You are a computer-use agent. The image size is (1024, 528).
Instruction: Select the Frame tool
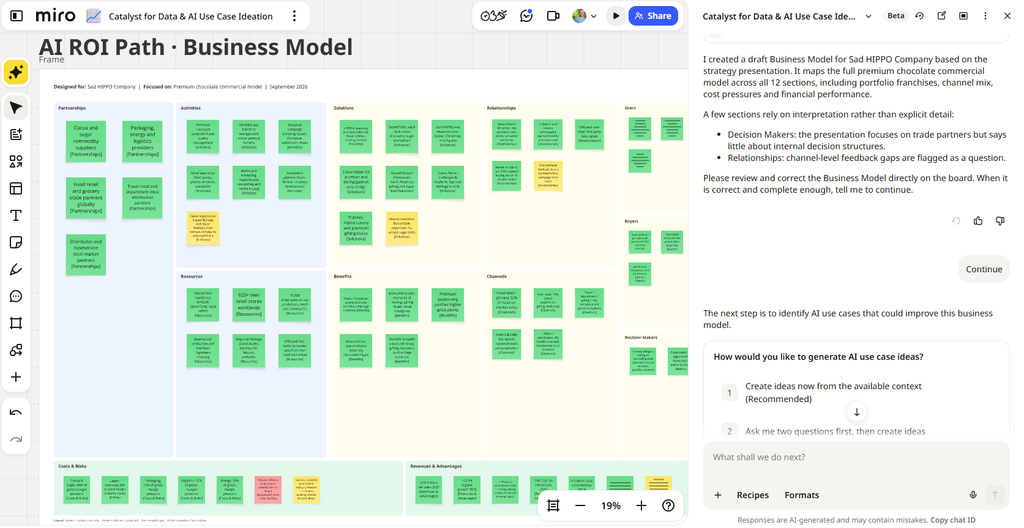click(x=16, y=323)
